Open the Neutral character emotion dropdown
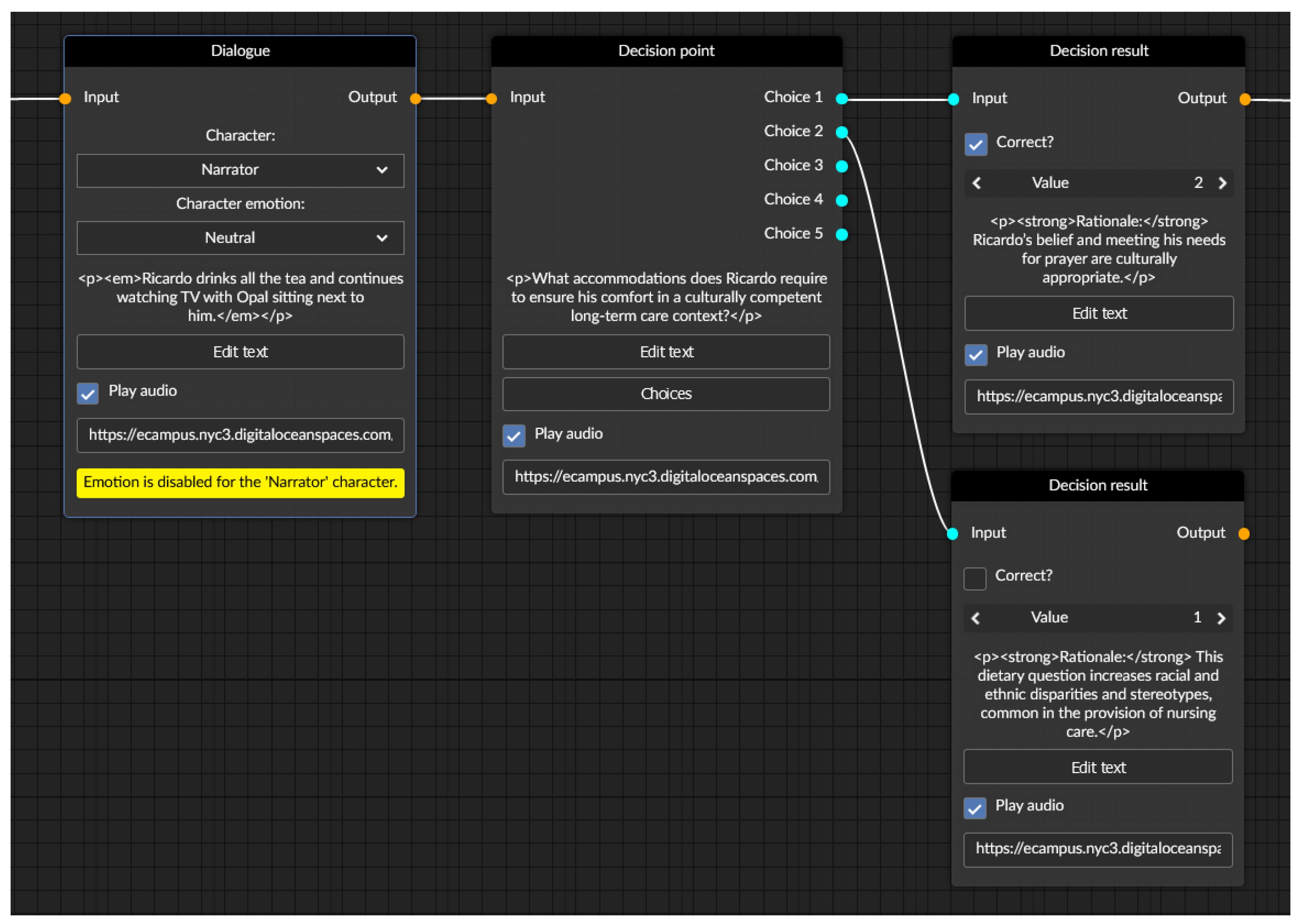1301x924 pixels. (x=240, y=238)
